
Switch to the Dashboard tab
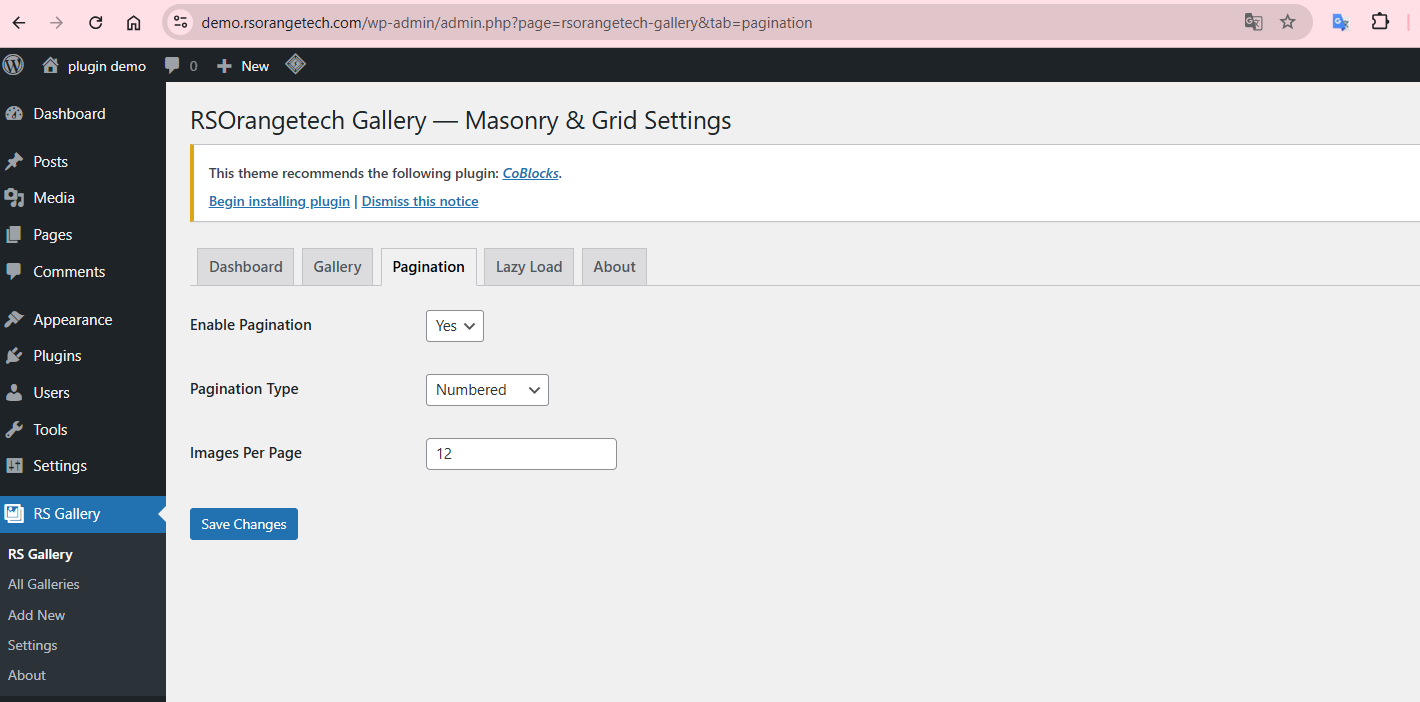point(246,267)
